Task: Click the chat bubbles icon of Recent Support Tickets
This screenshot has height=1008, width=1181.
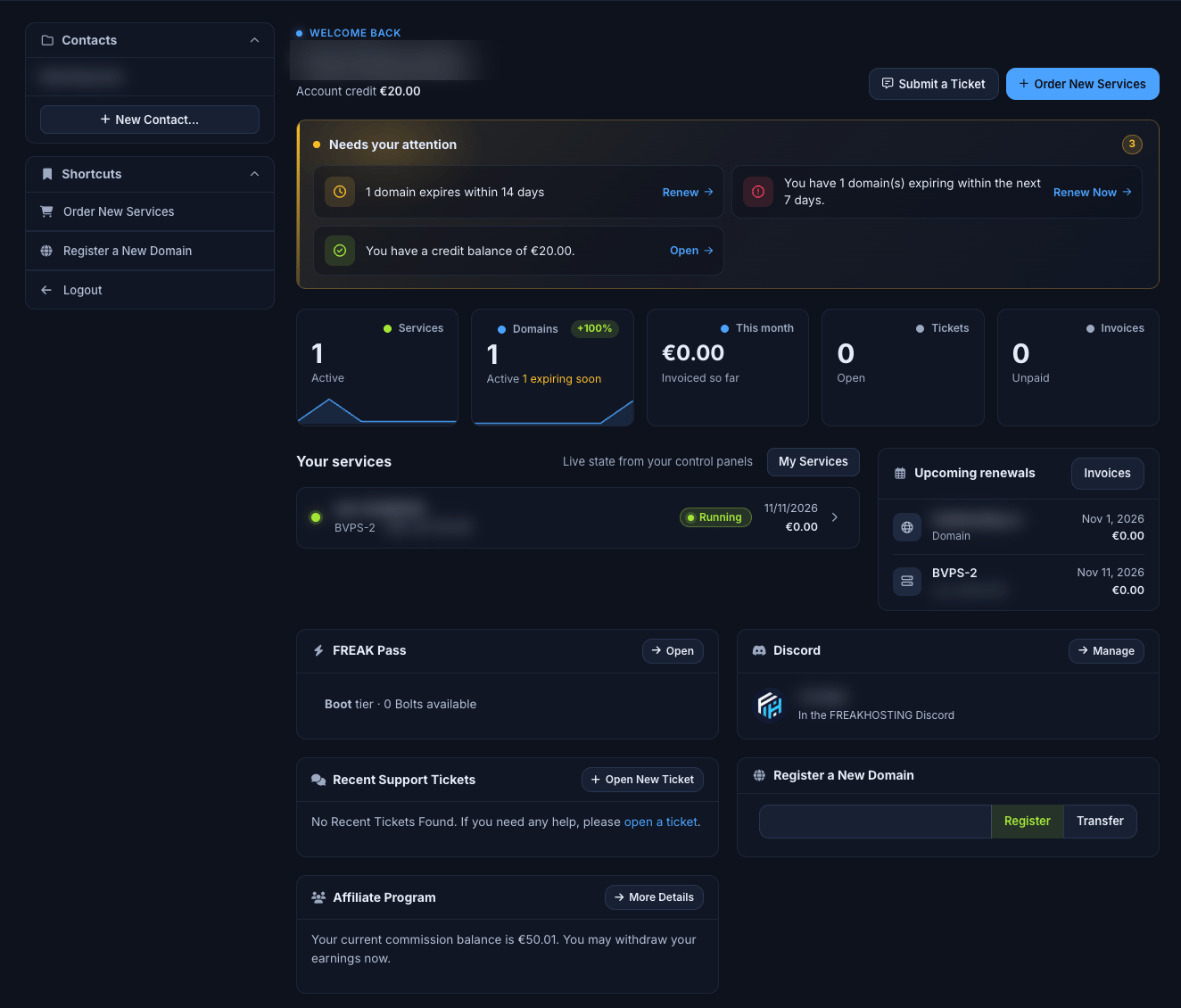Action: coord(319,780)
